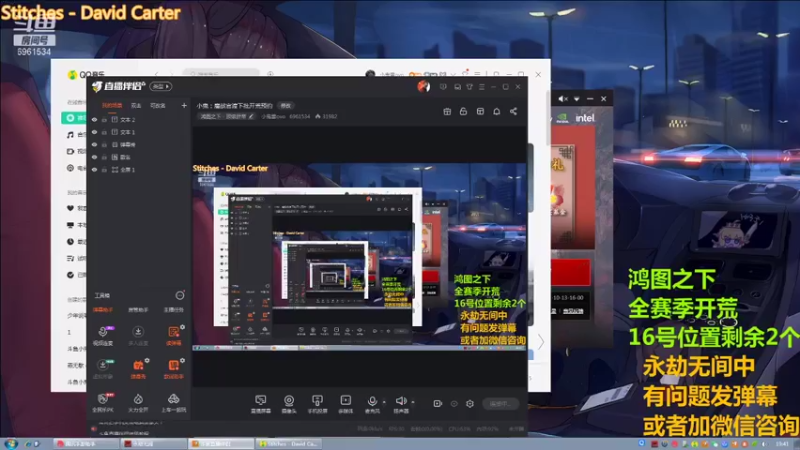Open the middle toolbox tab
The width and height of the screenshot is (800, 450).
coord(138,310)
